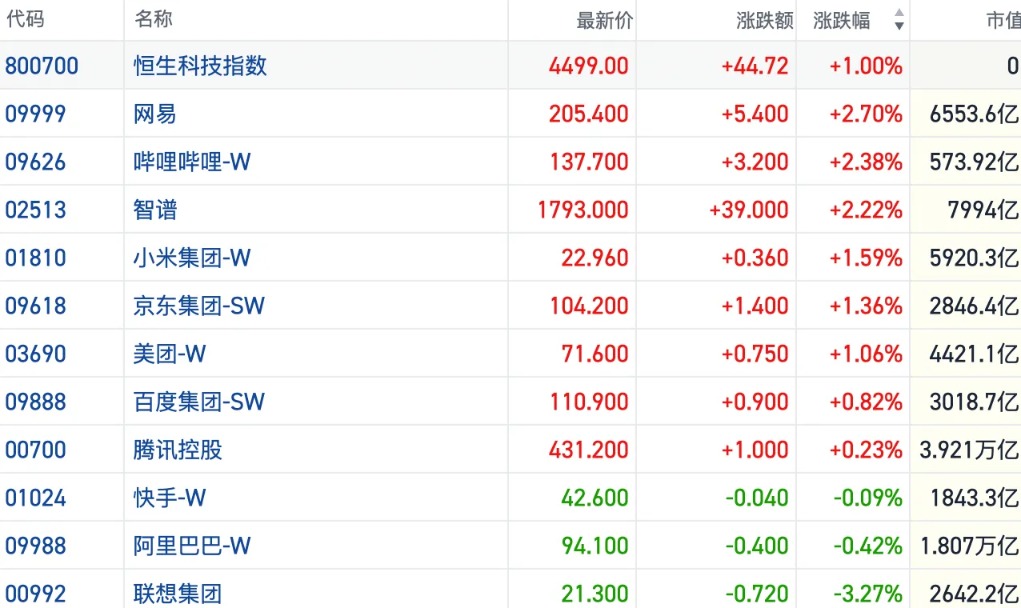Select price 21.300
Image resolution: width=1021 pixels, height=608 pixels.
tap(594, 594)
